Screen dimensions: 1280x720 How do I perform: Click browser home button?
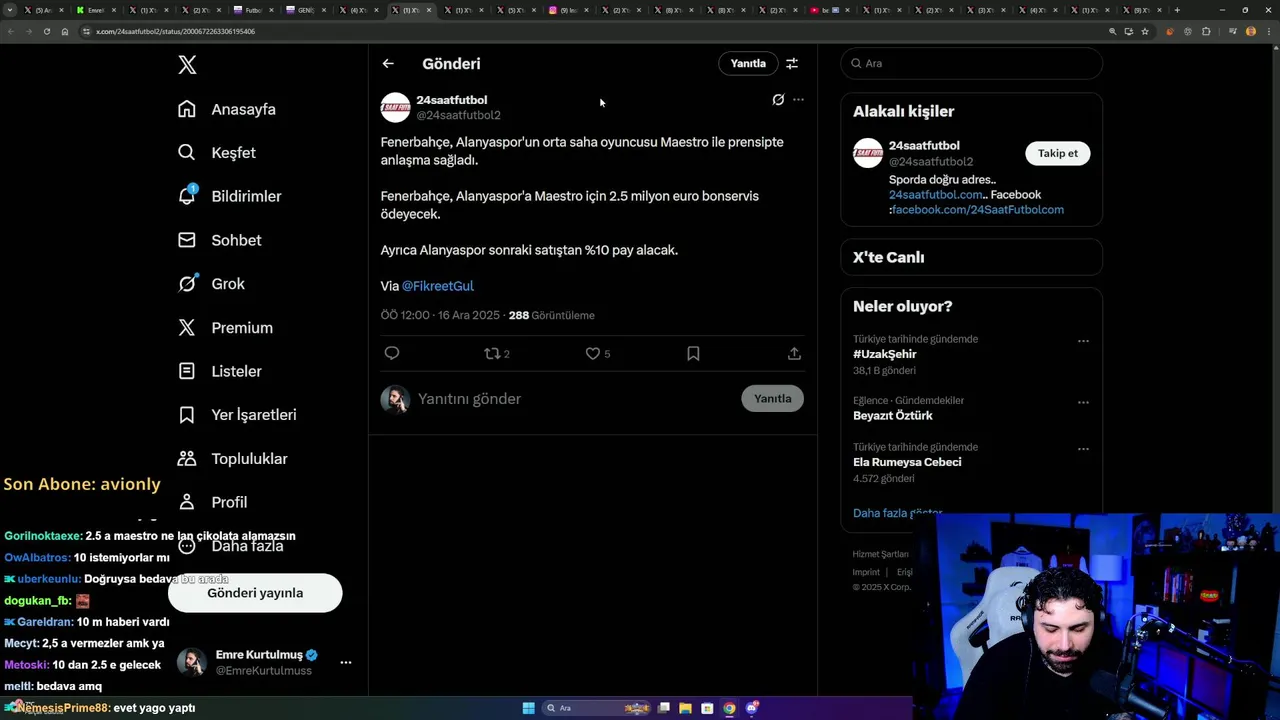click(65, 31)
